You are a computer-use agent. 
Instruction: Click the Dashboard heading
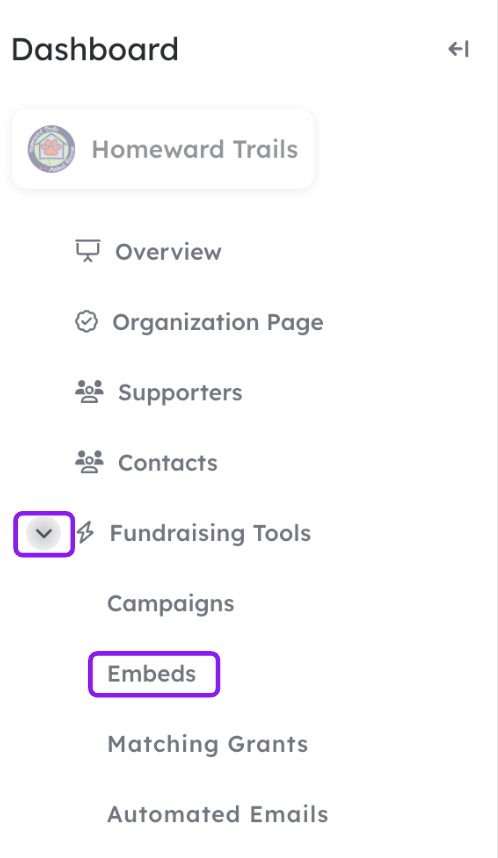95,49
